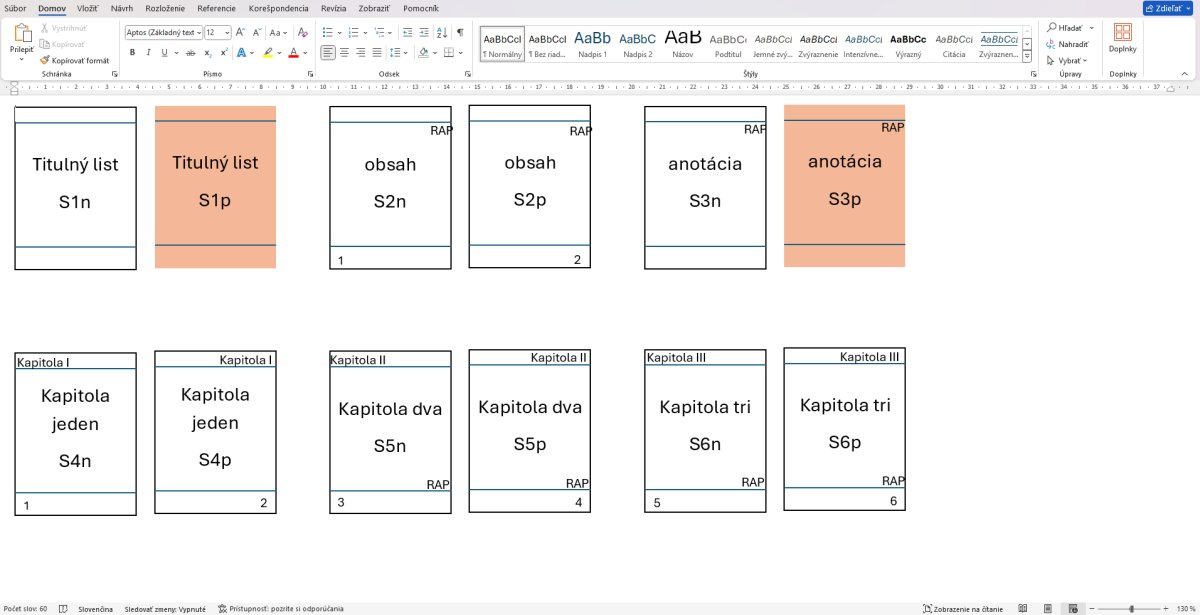Image resolution: width=1200 pixels, height=615 pixels.
Task: Decrease font size with the smaller A icon
Action: pos(255,32)
